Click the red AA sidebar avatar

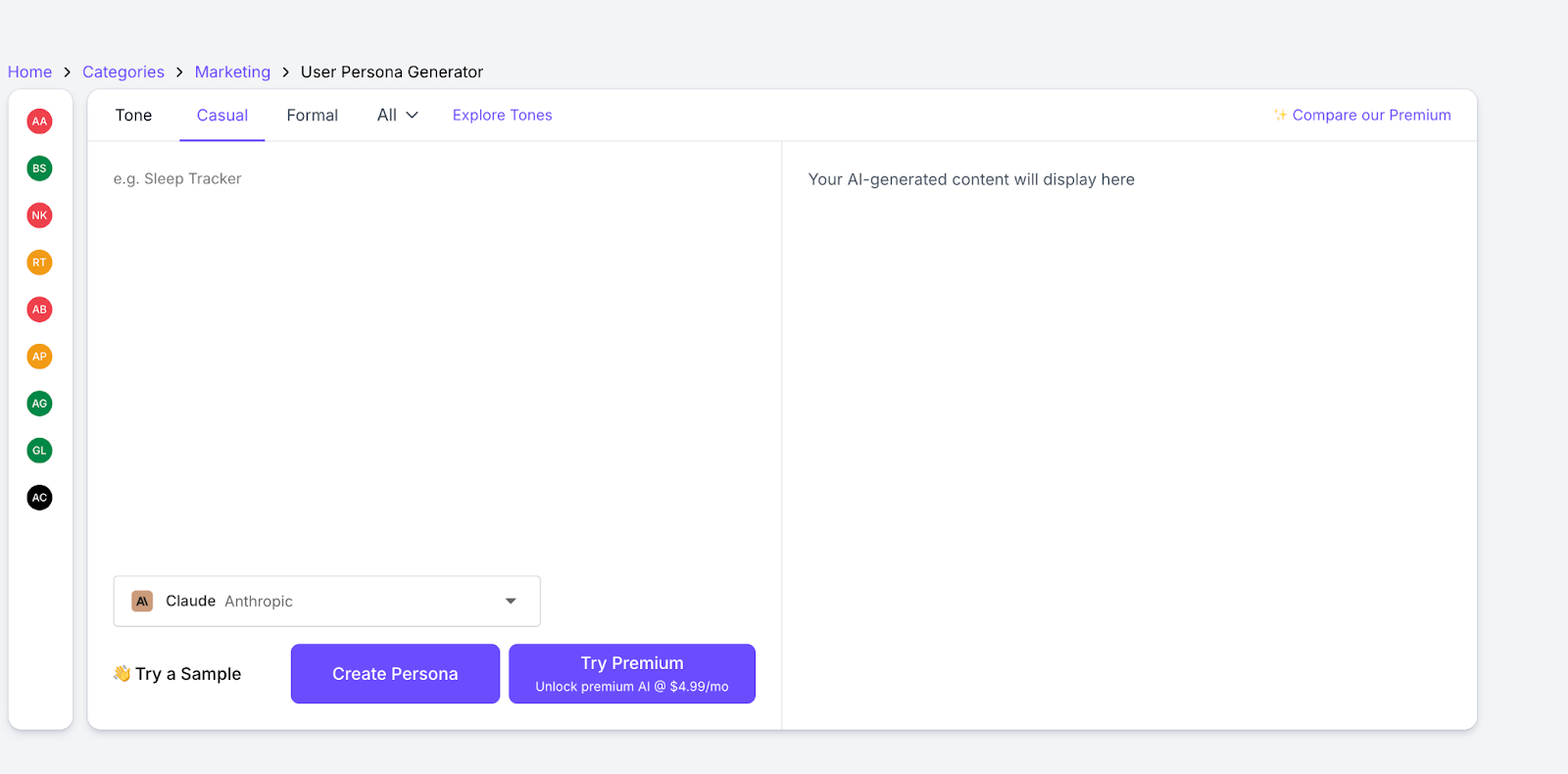click(x=39, y=121)
